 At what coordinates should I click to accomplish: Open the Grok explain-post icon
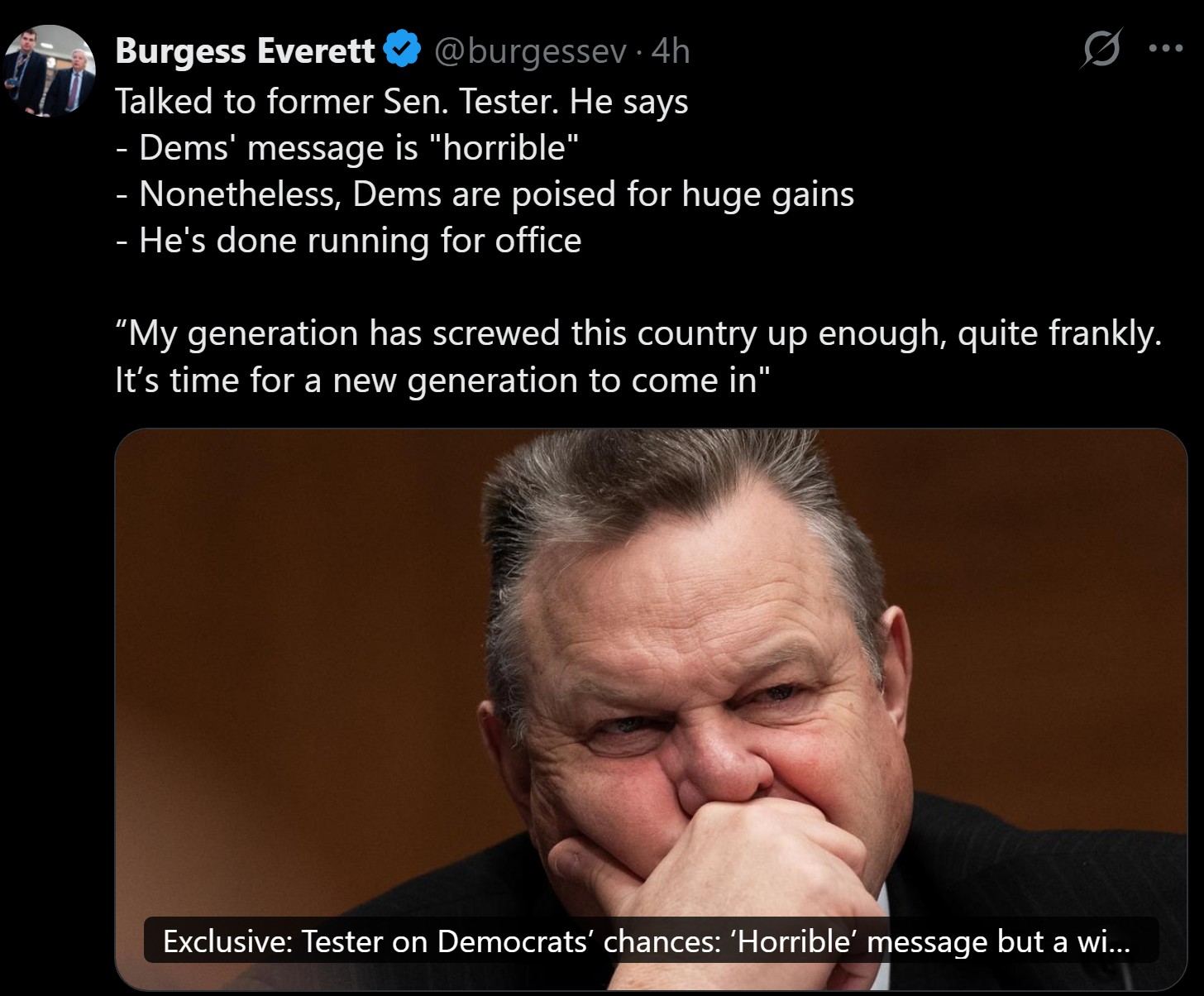coord(1101,48)
